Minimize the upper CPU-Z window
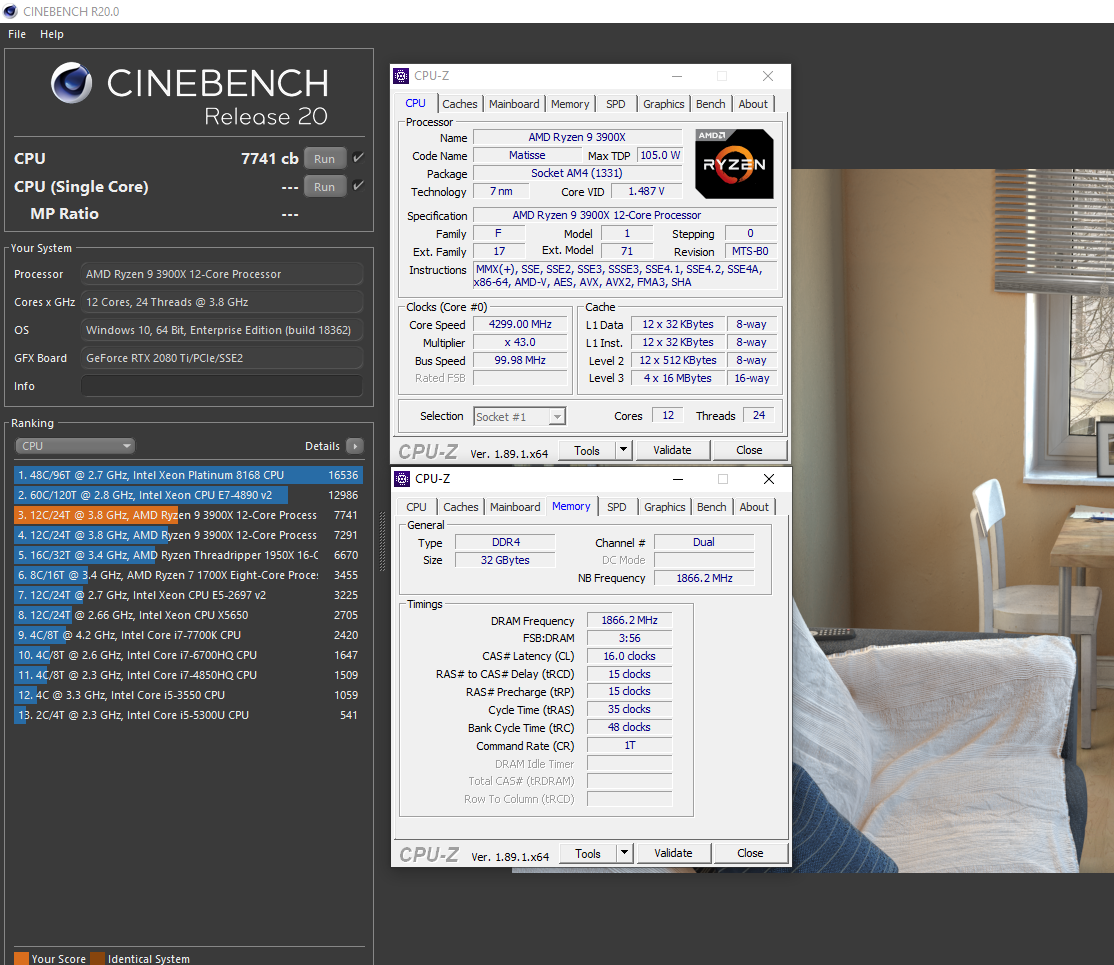Screen dimensions: 1114x965 click(x=677, y=76)
